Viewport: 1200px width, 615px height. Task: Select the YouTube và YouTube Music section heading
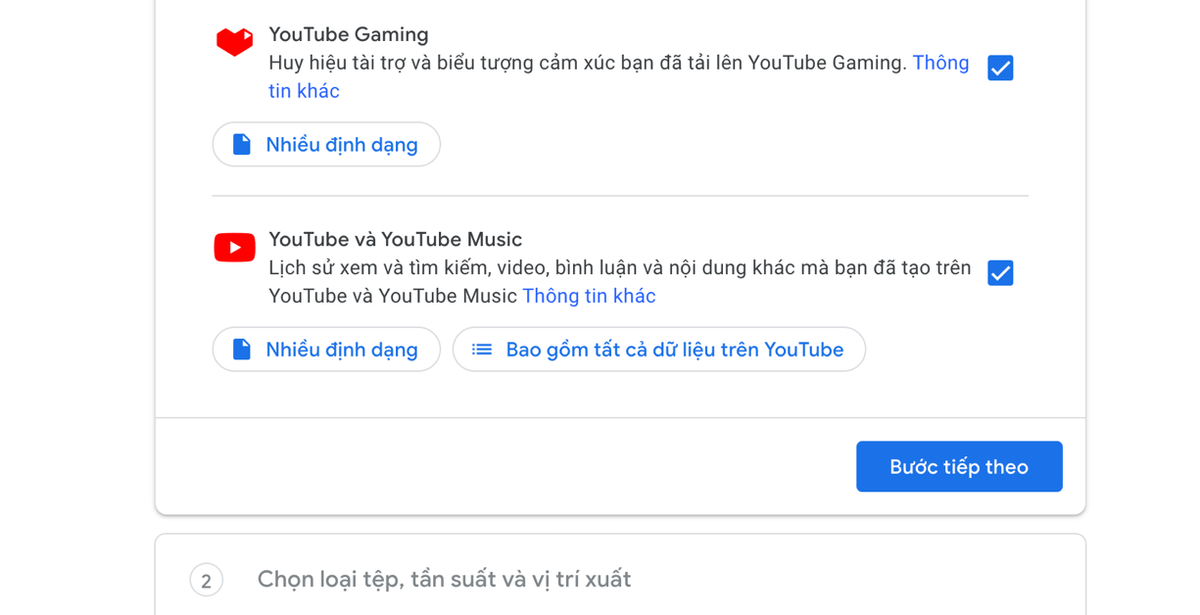coord(393,239)
